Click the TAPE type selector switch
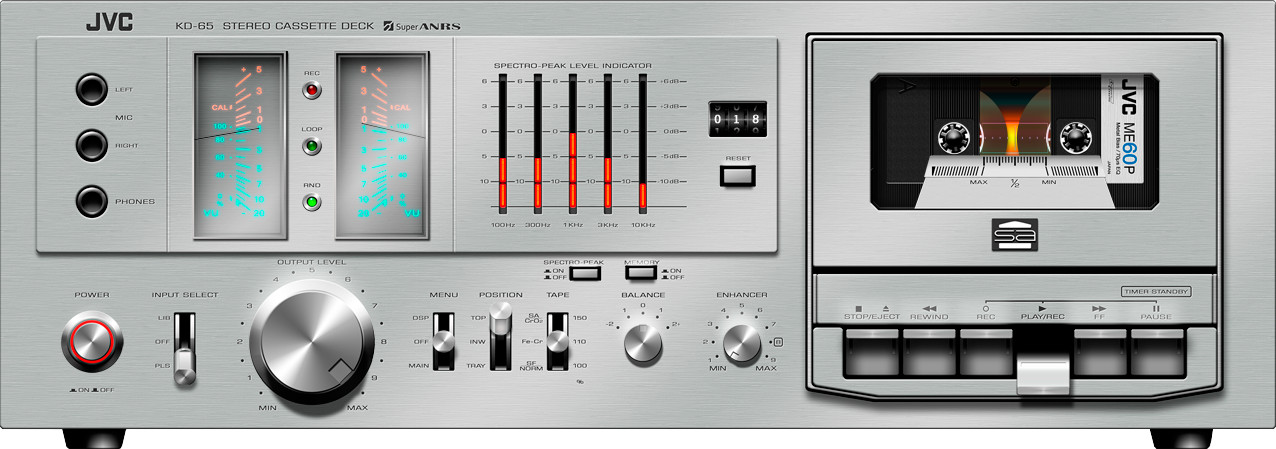 point(557,342)
